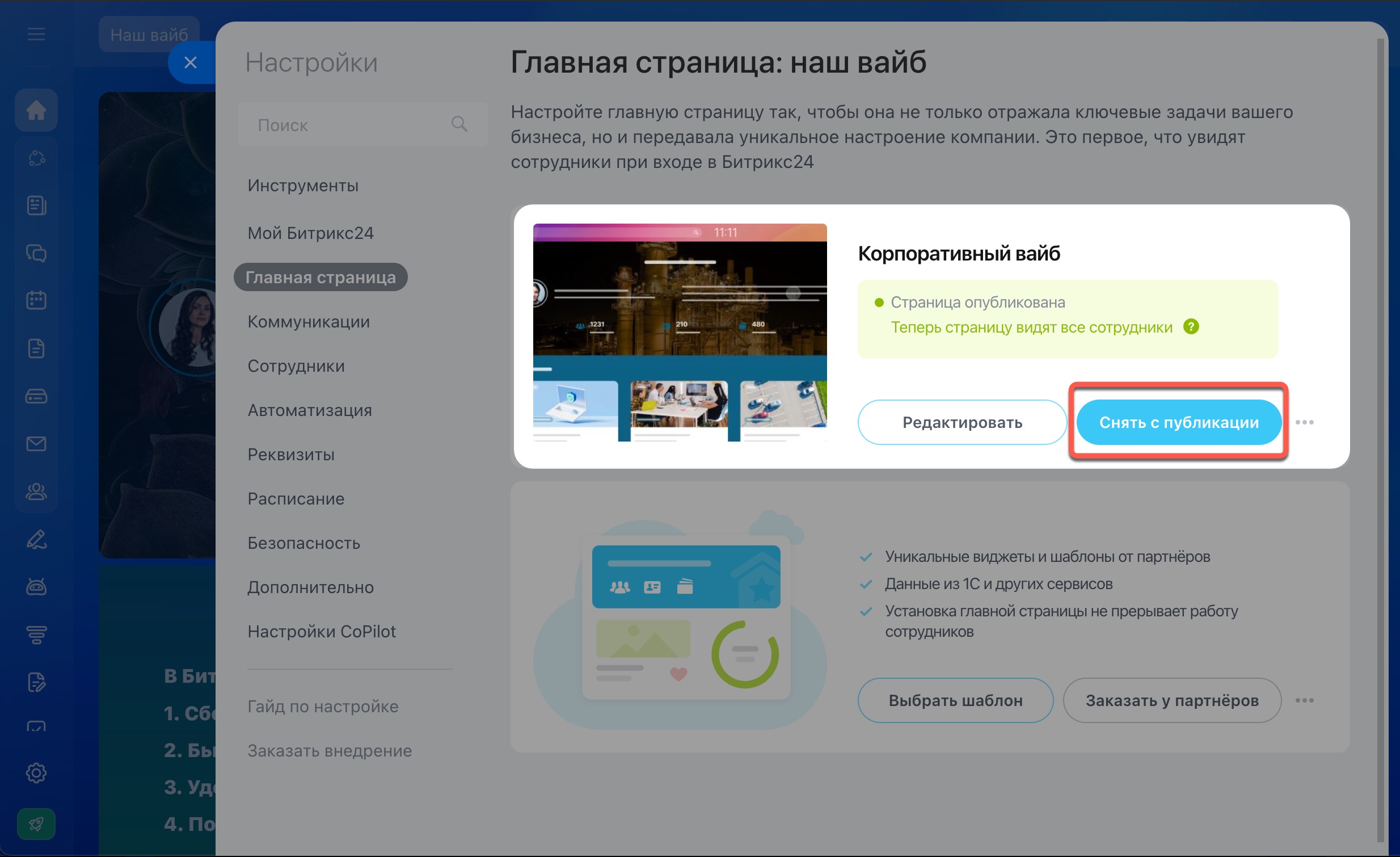This screenshot has width=1400, height=857.
Task: Click the circular arrows icon below Home
Action: 36,158
